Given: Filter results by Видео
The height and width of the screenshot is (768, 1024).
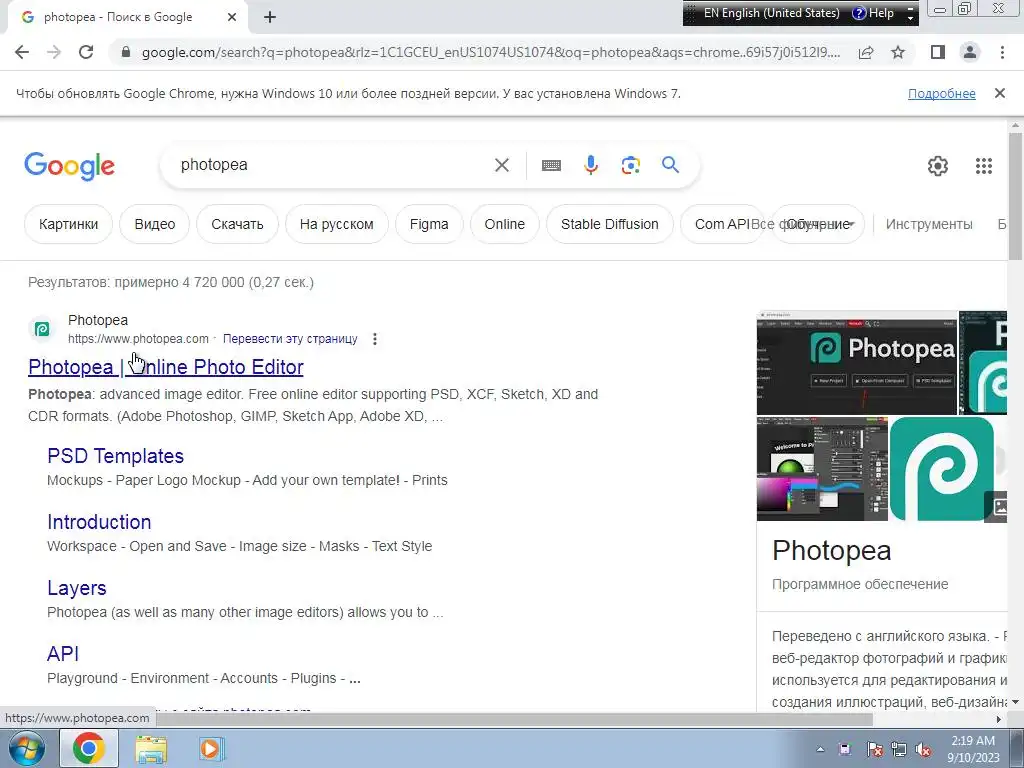Looking at the screenshot, I should pos(155,224).
